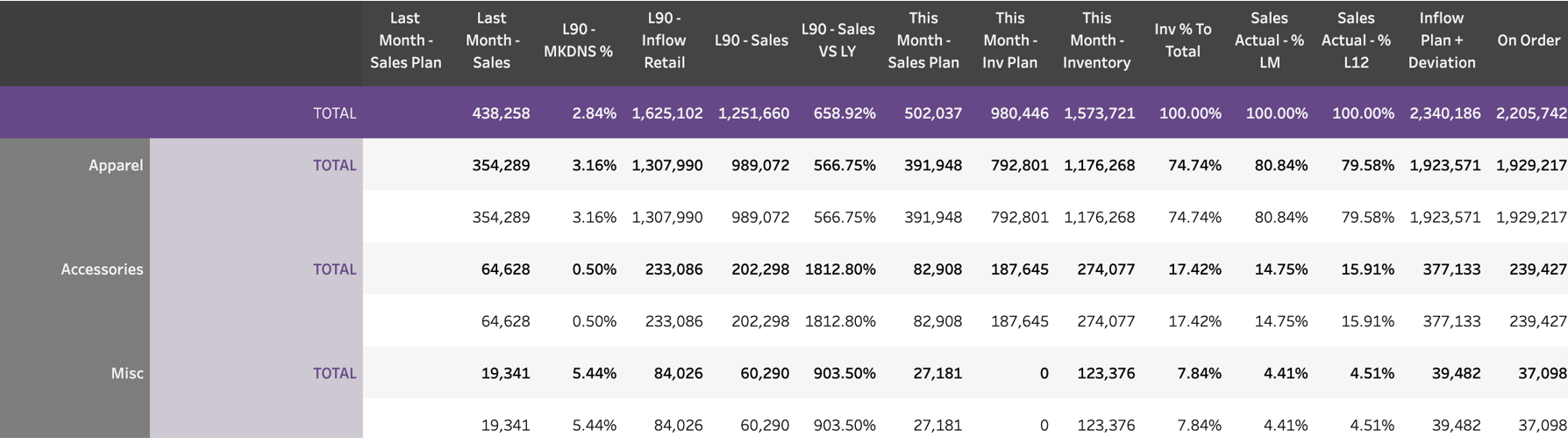The image size is (1568, 438).
Task: Select the L90 - MKDNS % column header
Action: tap(578, 40)
